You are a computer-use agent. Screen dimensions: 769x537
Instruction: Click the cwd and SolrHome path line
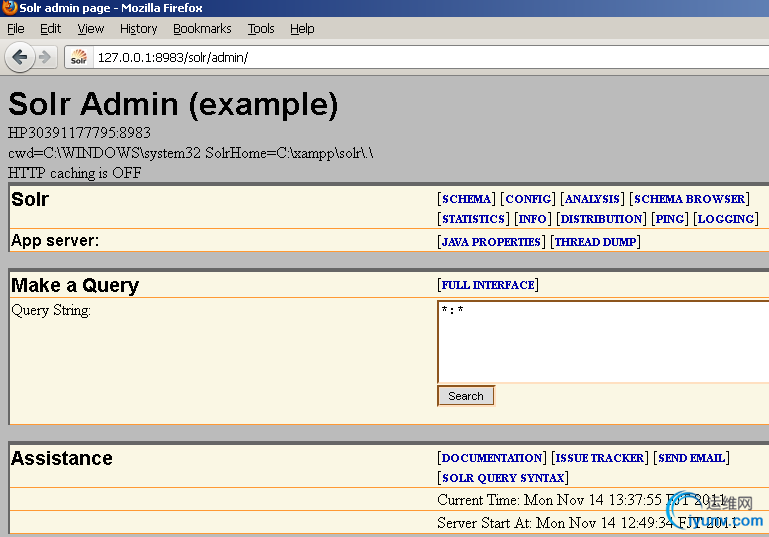[191, 153]
